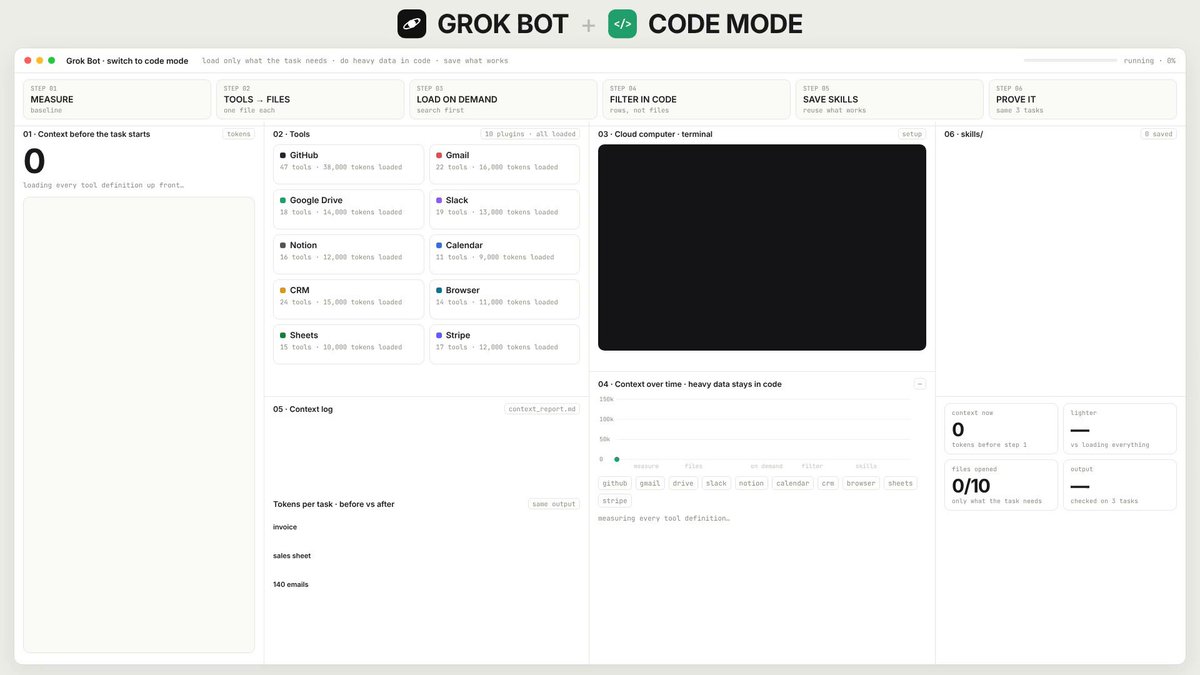Screen dimensions: 1200x675
Task: Select Step 03 Load on Demand tab
Action: (503, 99)
